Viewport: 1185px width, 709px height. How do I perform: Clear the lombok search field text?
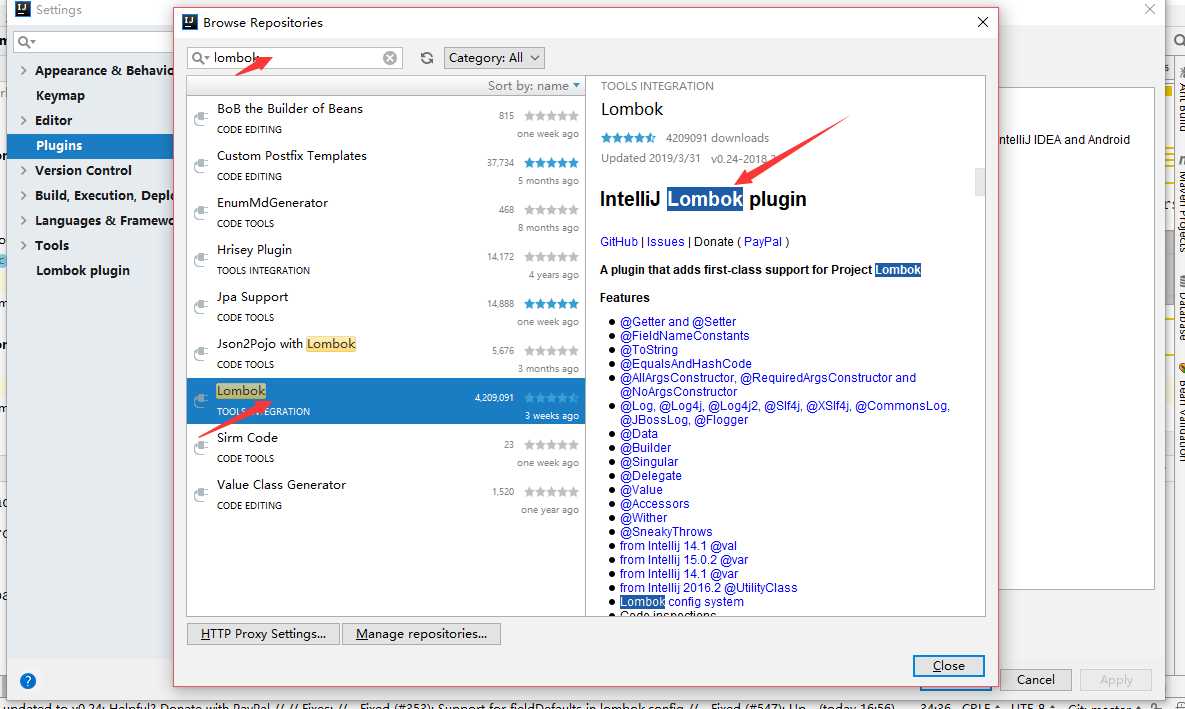(x=390, y=58)
